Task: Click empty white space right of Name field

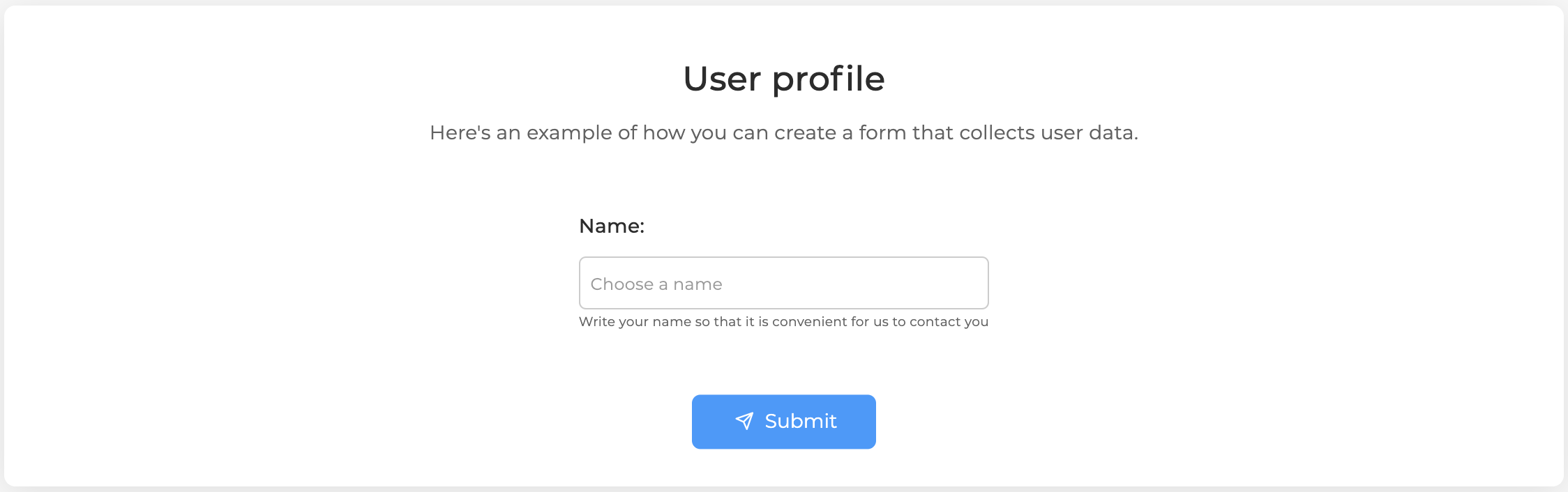Action: pyautogui.click(x=1276, y=283)
